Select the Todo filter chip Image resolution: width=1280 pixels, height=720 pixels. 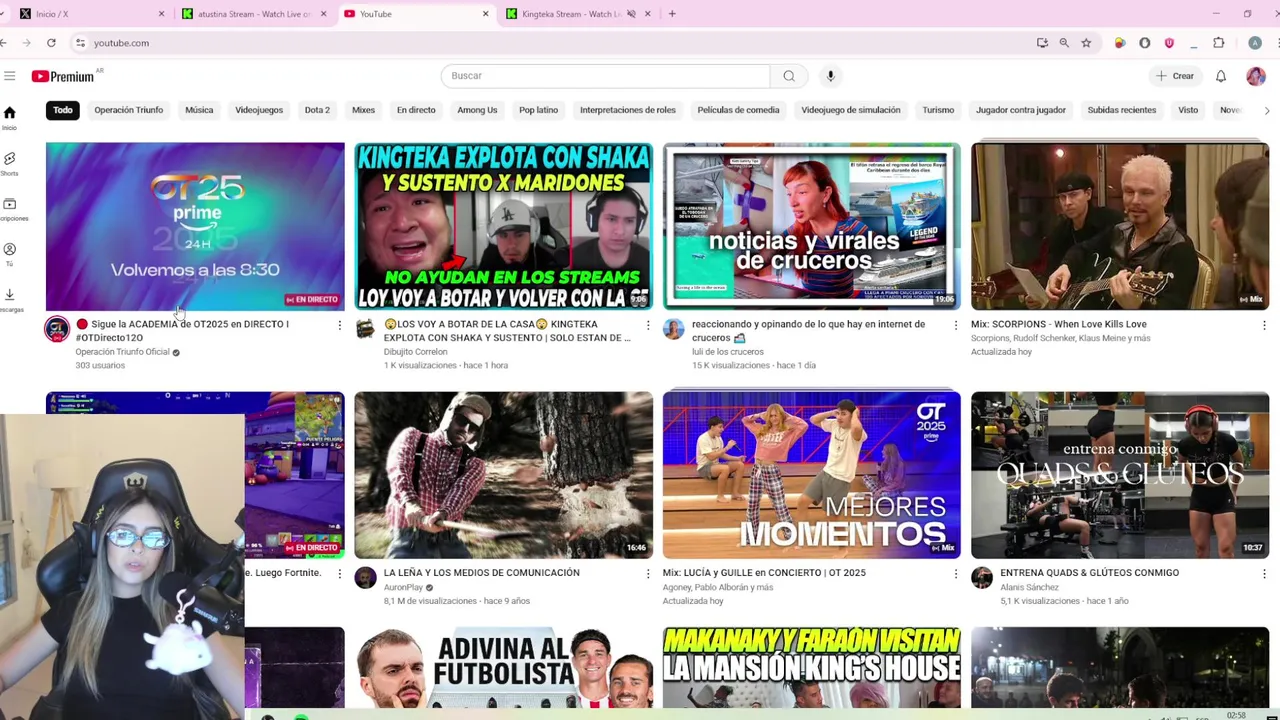pos(63,110)
